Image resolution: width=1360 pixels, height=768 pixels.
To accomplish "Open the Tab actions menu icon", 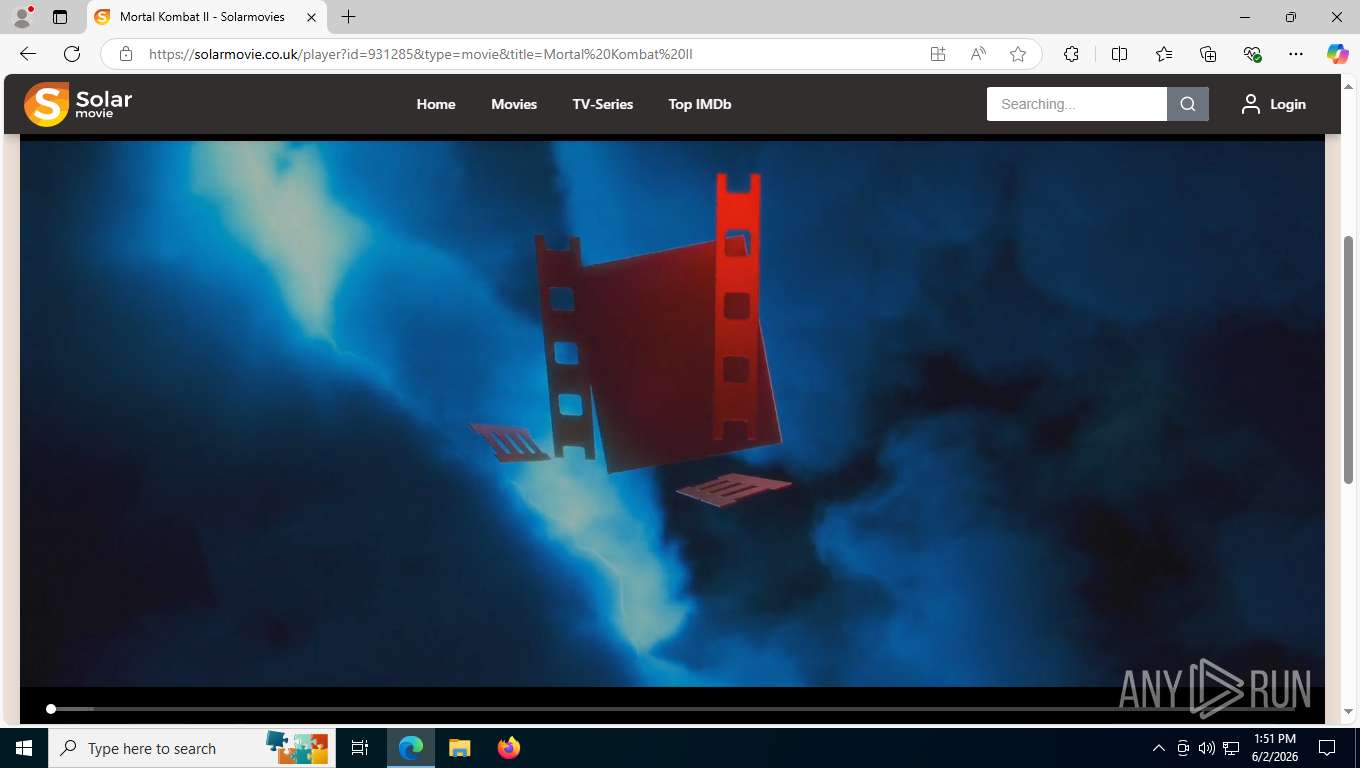I will click(60, 17).
